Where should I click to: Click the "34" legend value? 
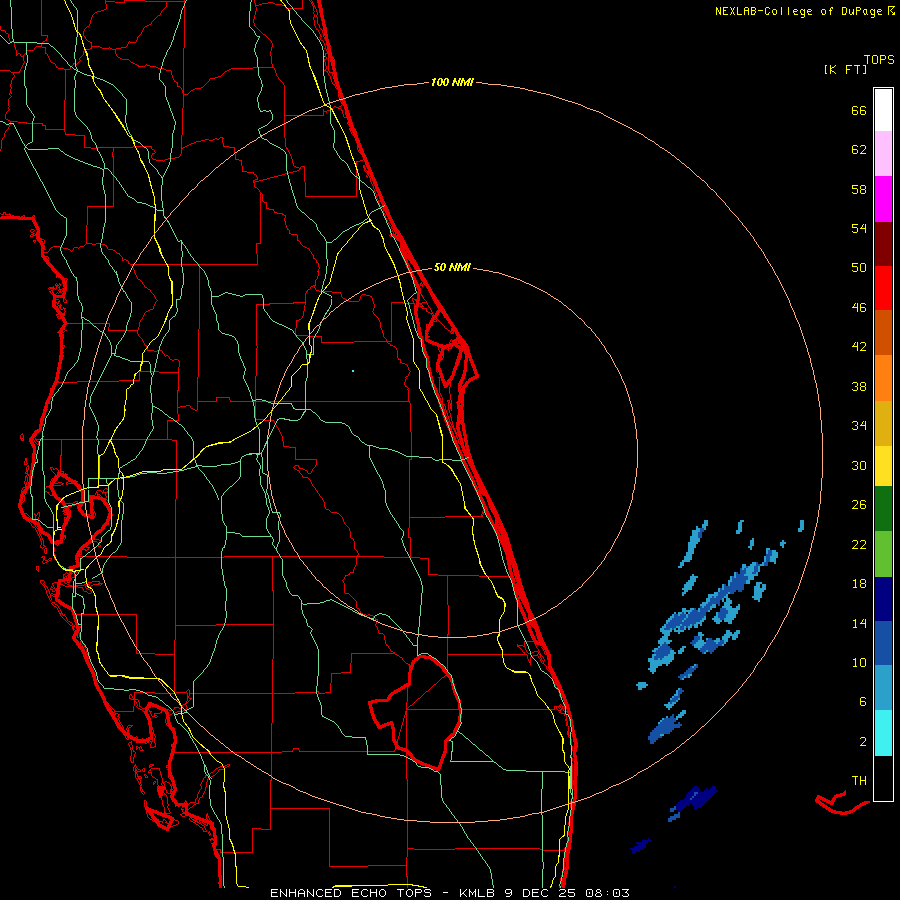tap(859, 426)
